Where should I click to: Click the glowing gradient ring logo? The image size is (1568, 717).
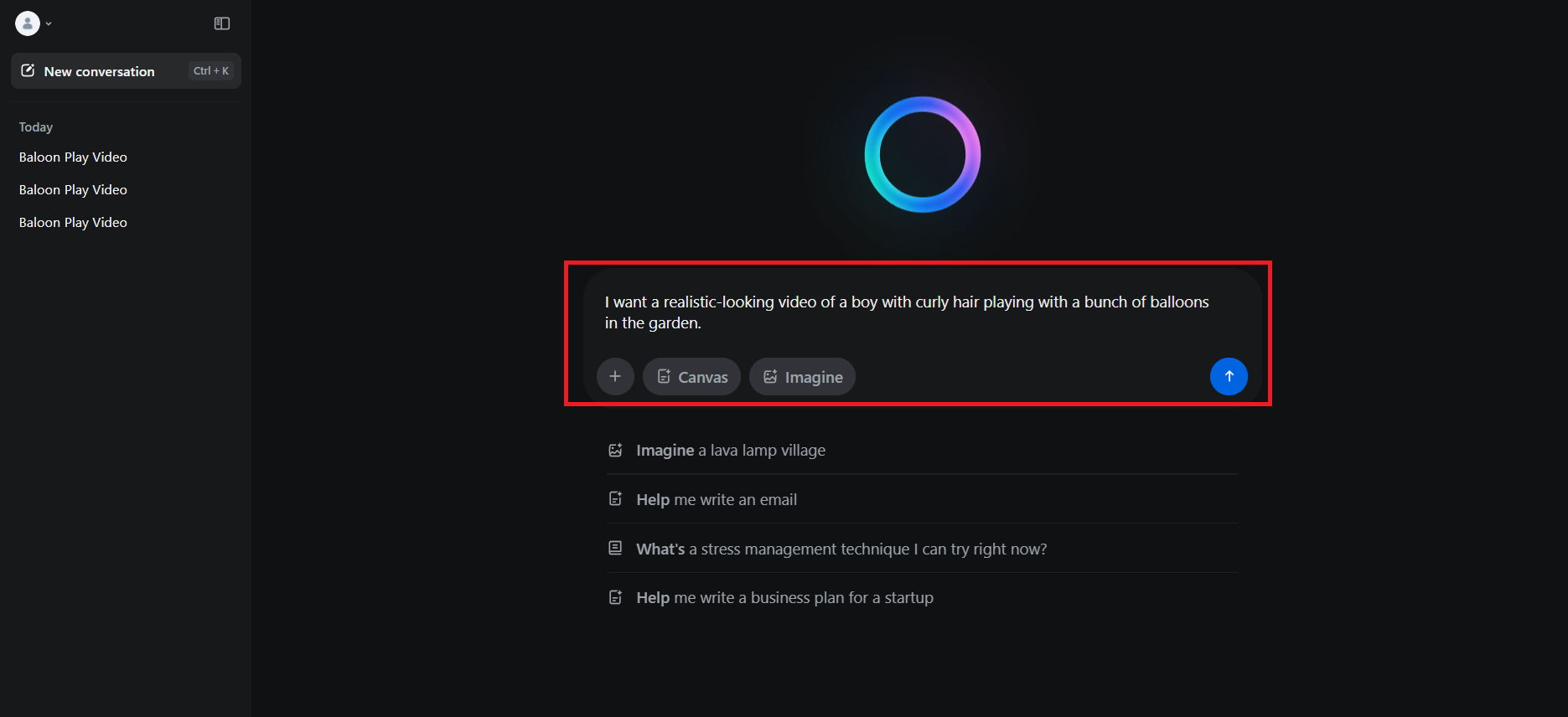pyautogui.click(x=922, y=155)
